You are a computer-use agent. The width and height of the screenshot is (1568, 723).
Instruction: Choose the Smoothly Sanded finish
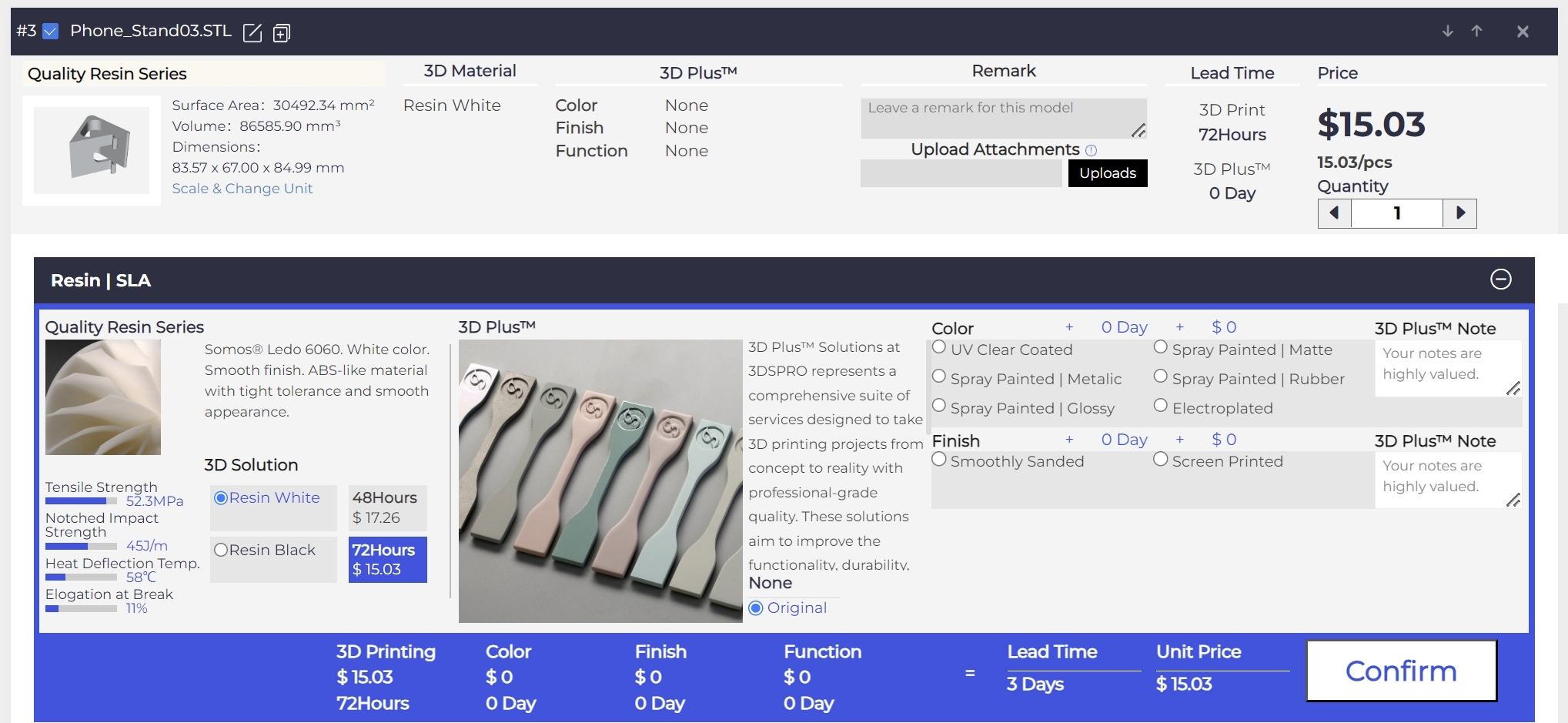point(939,460)
